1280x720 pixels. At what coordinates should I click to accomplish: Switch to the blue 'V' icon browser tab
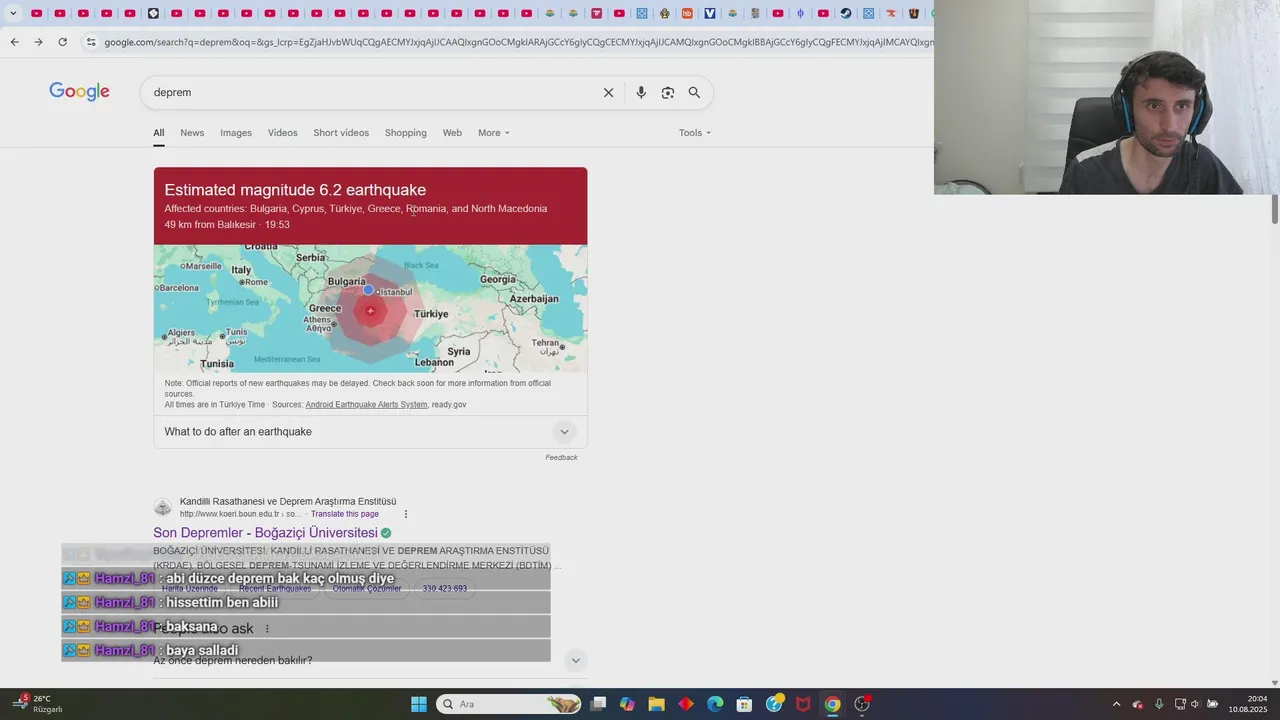[x=710, y=13]
